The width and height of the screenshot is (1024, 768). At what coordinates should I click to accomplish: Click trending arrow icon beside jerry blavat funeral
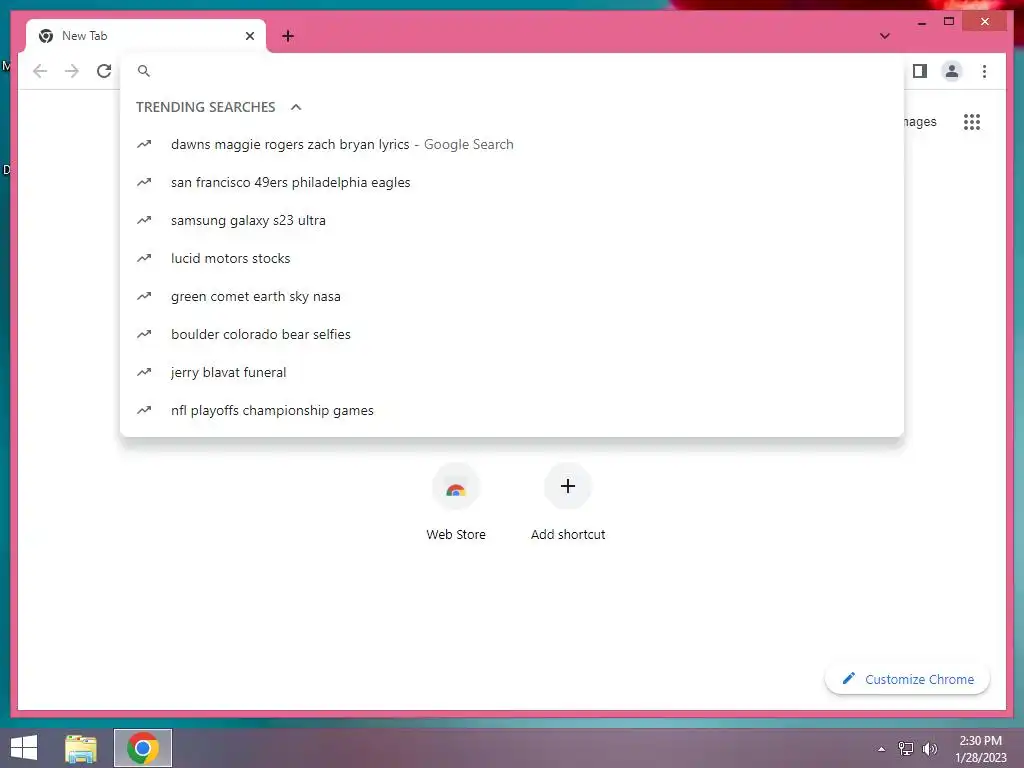[144, 372]
